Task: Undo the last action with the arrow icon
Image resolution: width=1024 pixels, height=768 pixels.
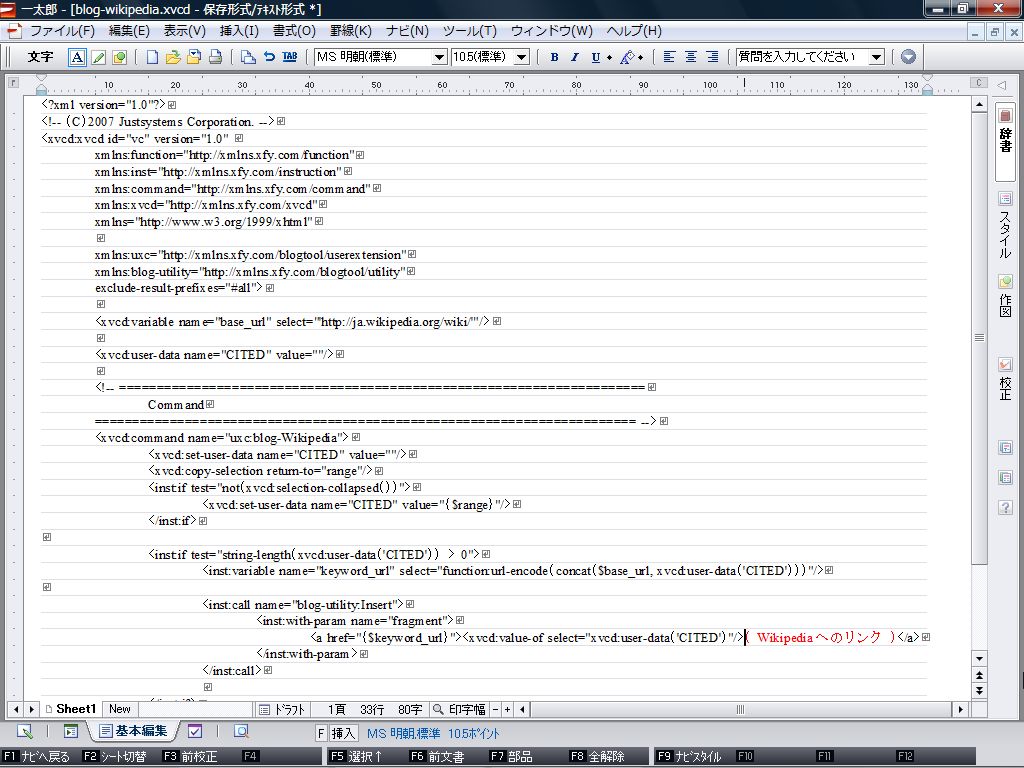Action: pyautogui.click(x=269, y=57)
